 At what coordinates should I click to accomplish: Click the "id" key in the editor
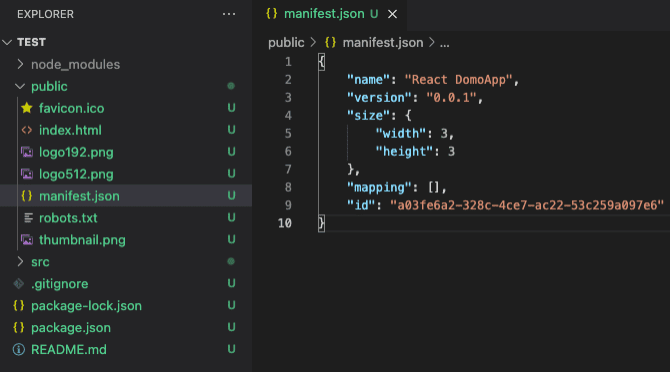coord(361,205)
